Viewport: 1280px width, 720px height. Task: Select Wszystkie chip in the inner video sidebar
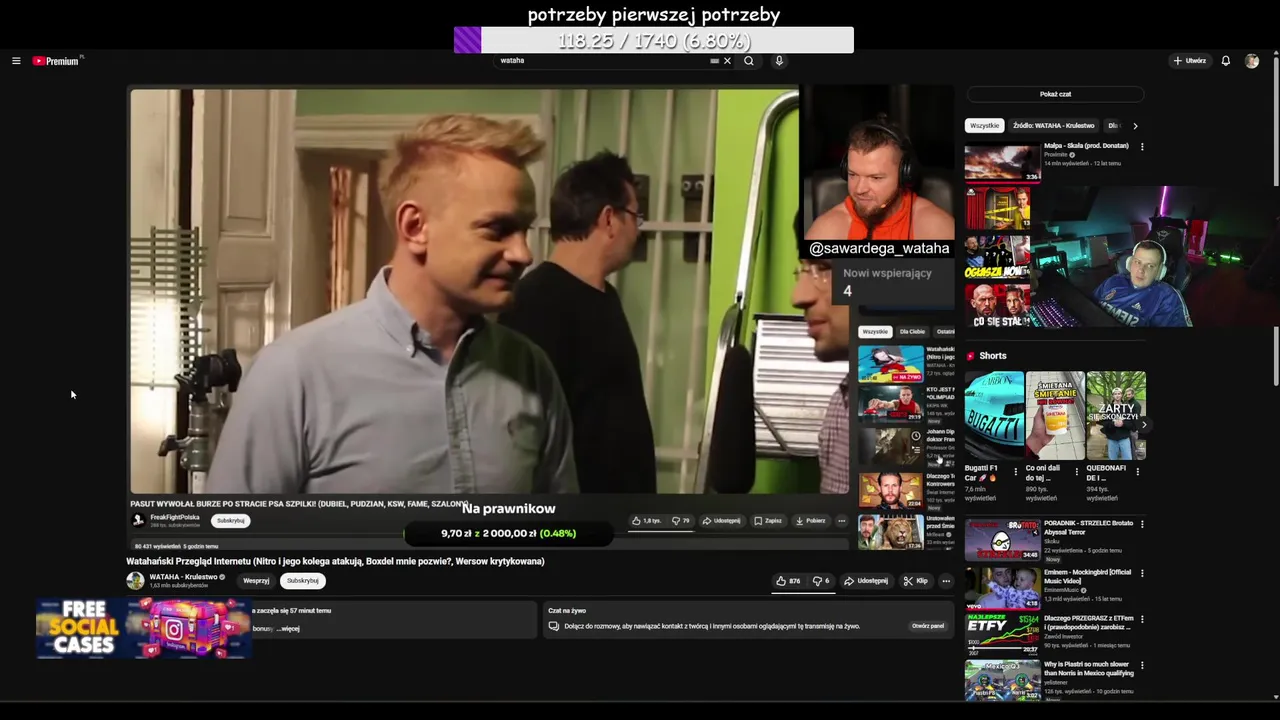coord(875,332)
